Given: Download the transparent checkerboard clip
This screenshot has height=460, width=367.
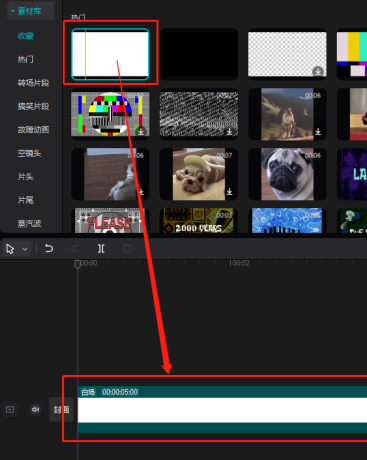Looking at the screenshot, I should coord(318,71).
